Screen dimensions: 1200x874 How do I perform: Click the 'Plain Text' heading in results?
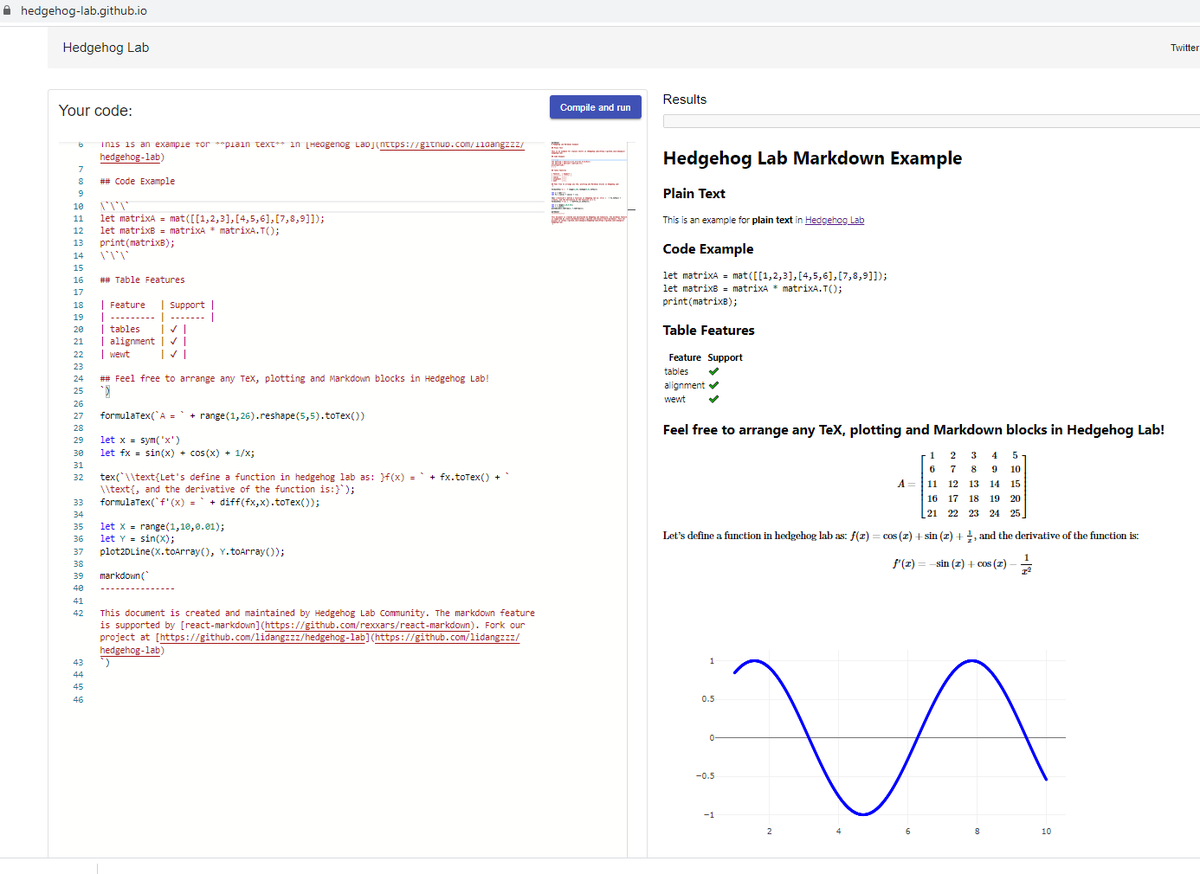click(x=694, y=194)
